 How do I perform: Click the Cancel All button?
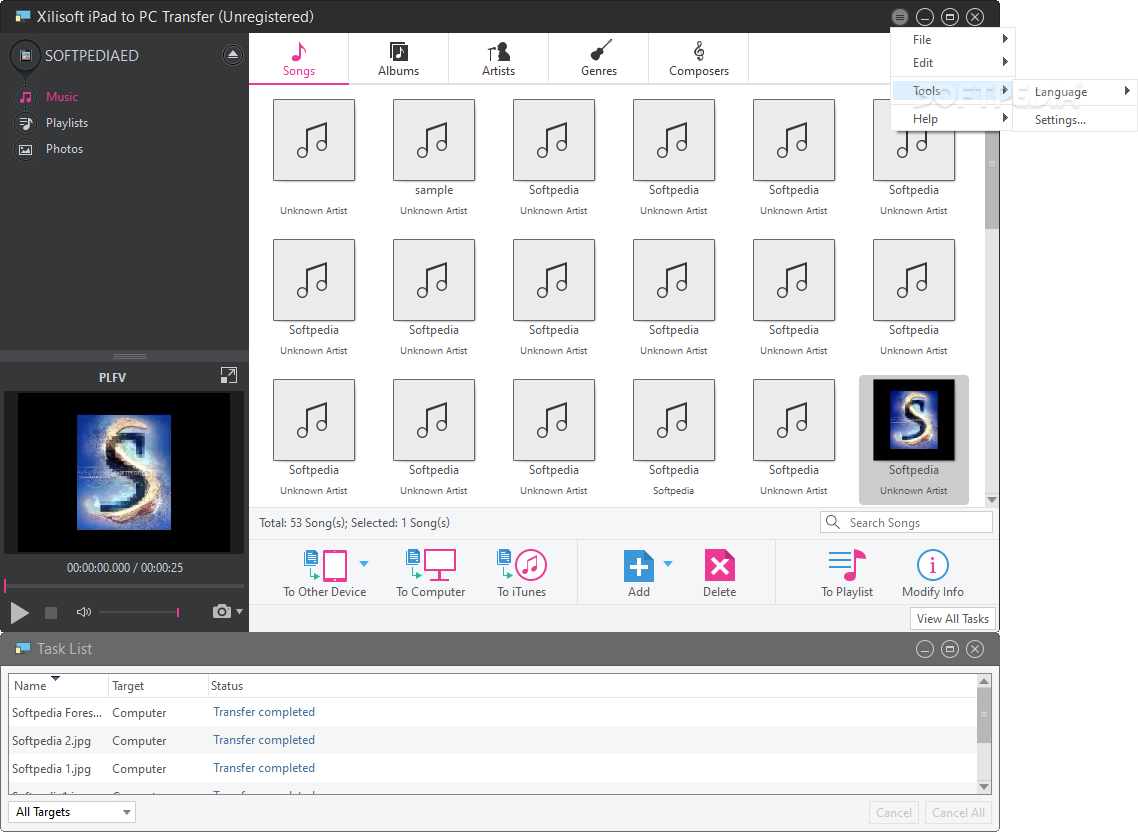[x=958, y=812]
